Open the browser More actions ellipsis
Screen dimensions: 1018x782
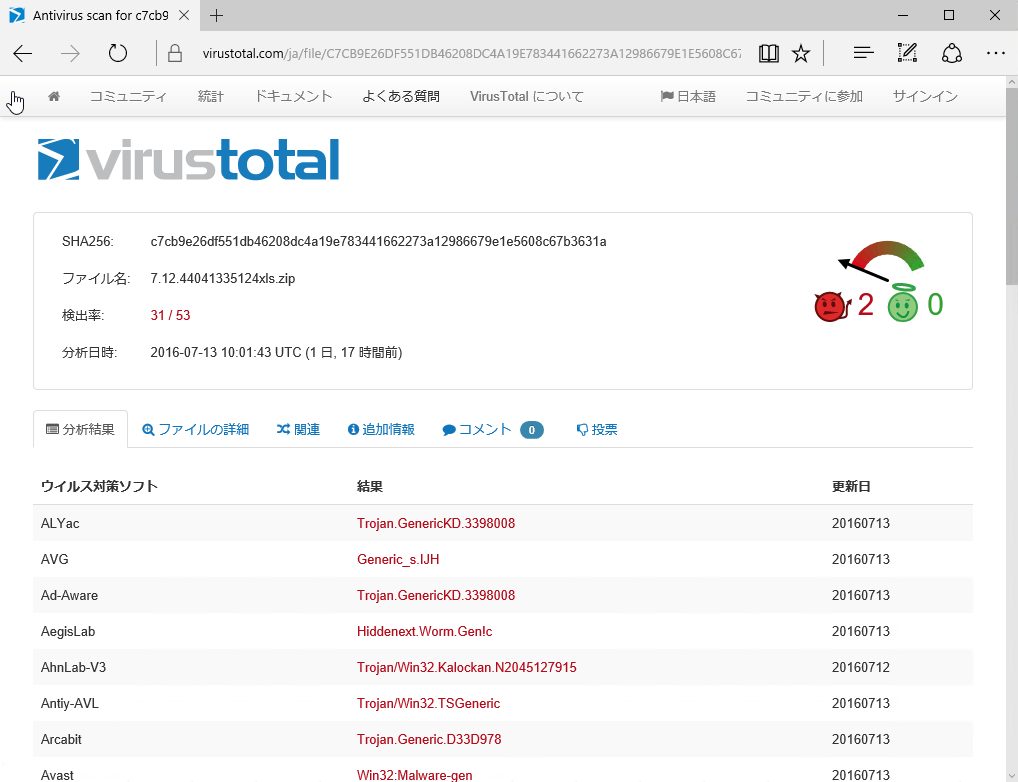point(995,53)
